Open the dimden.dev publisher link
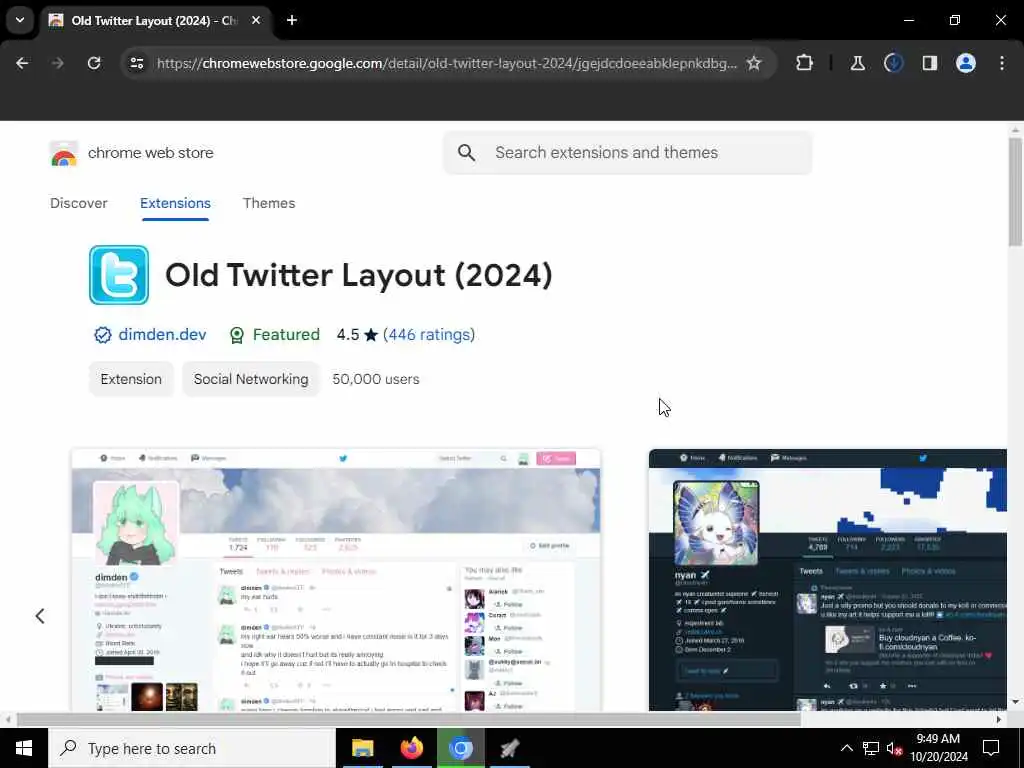Screen dimensions: 1024x768 (x=162, y=334)
